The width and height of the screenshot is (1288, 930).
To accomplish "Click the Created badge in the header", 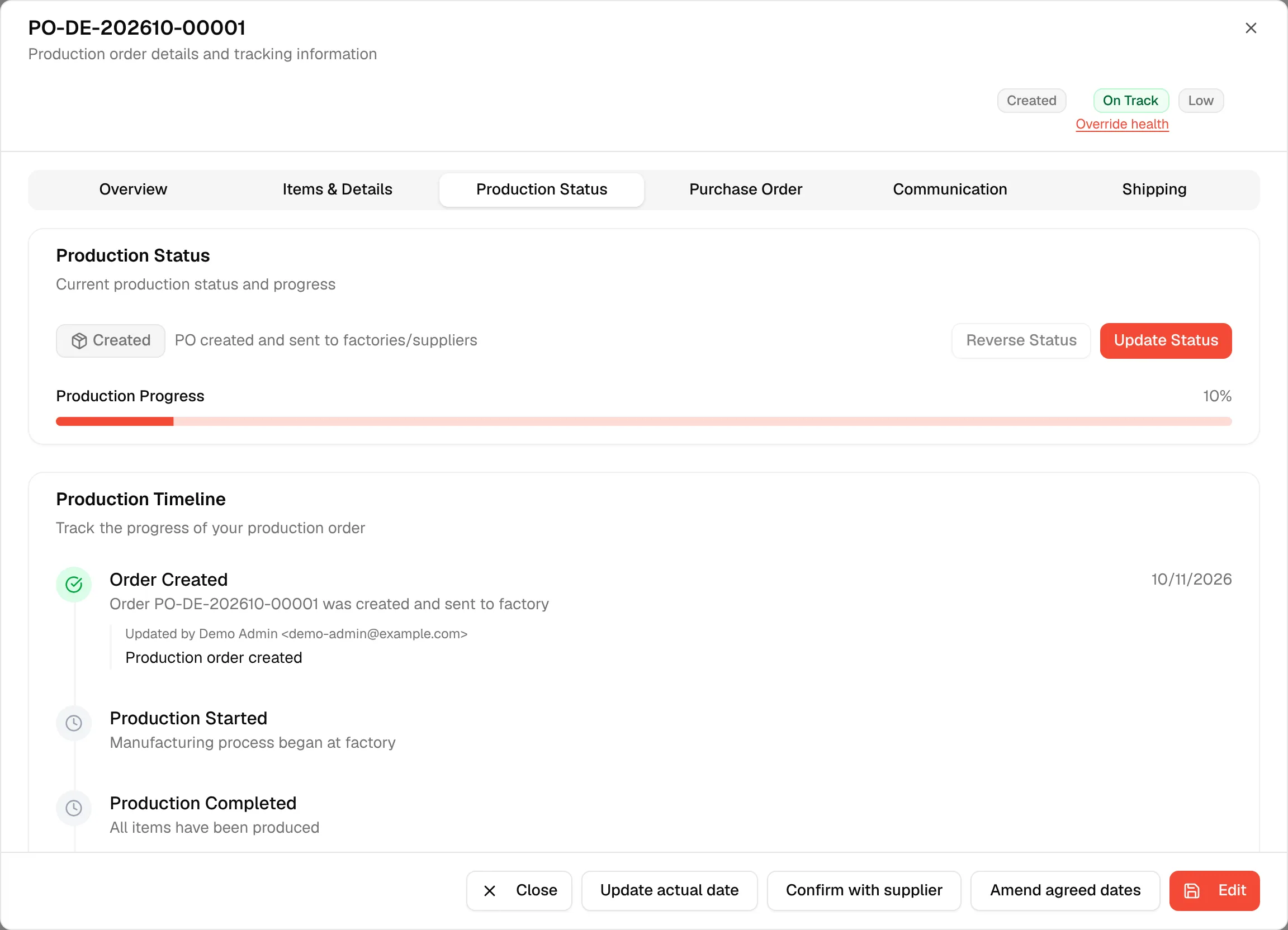I will (1031, 101).
